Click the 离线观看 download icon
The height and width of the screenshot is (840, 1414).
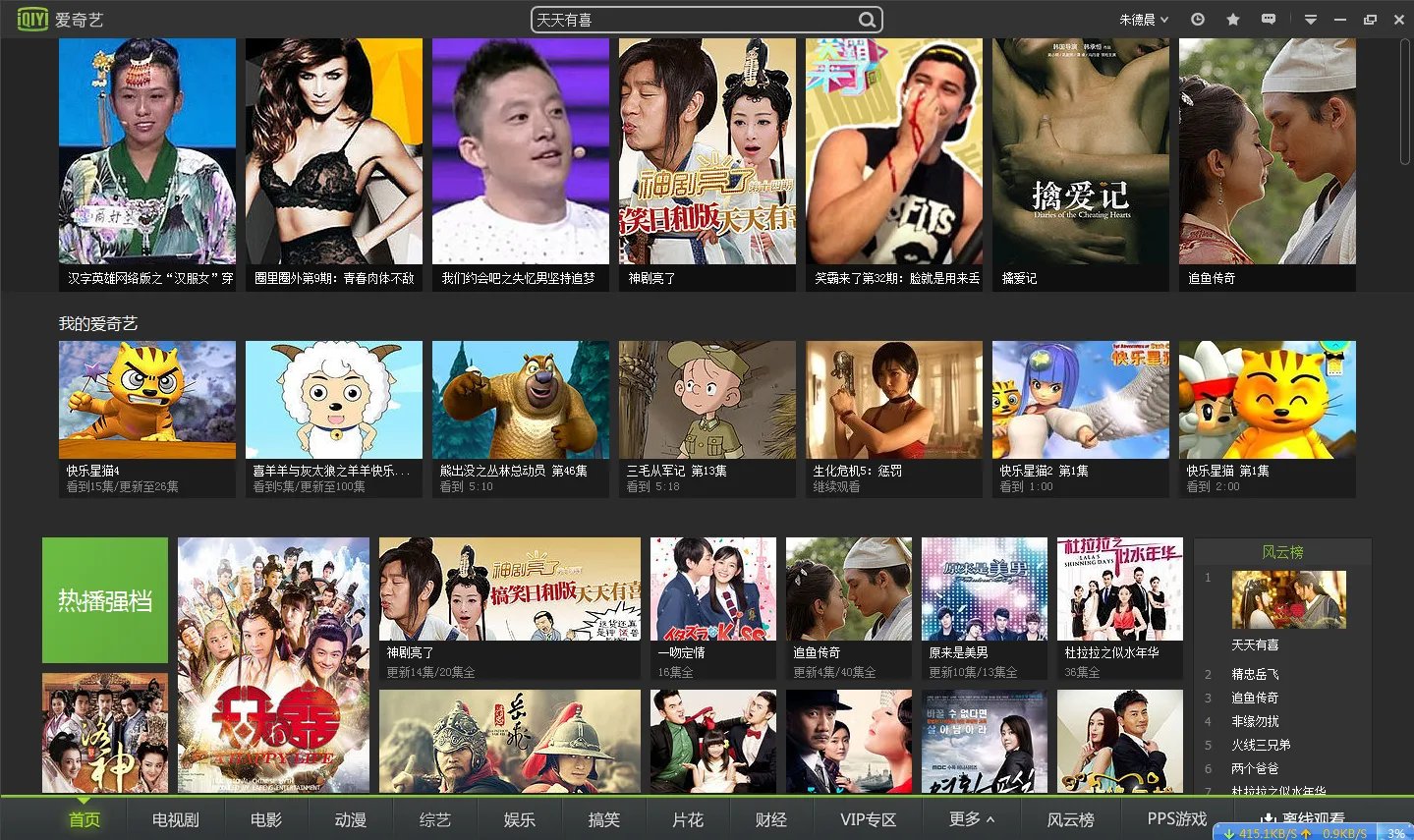point(1270,818)
